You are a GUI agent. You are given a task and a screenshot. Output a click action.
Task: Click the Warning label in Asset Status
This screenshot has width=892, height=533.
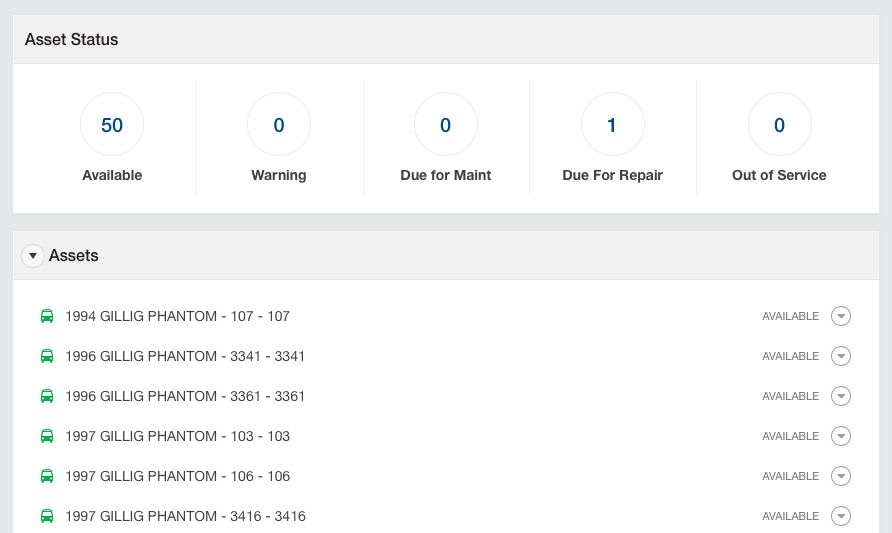[x=279, y=175]
